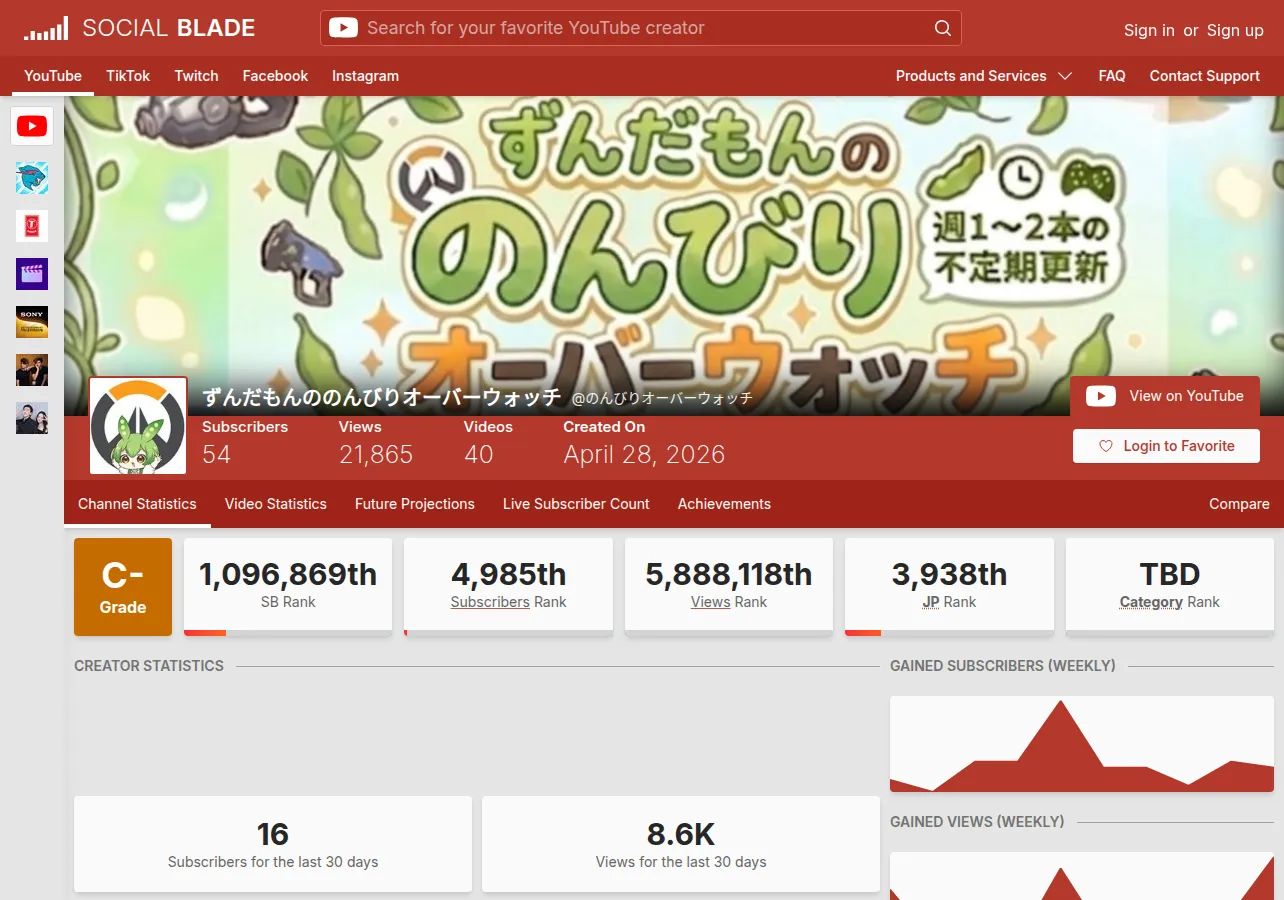Viewport: 1284px width, 900px height.
Task: Click the Gained Subscribers weekly chart
Action: click(x=1082, y=744)
